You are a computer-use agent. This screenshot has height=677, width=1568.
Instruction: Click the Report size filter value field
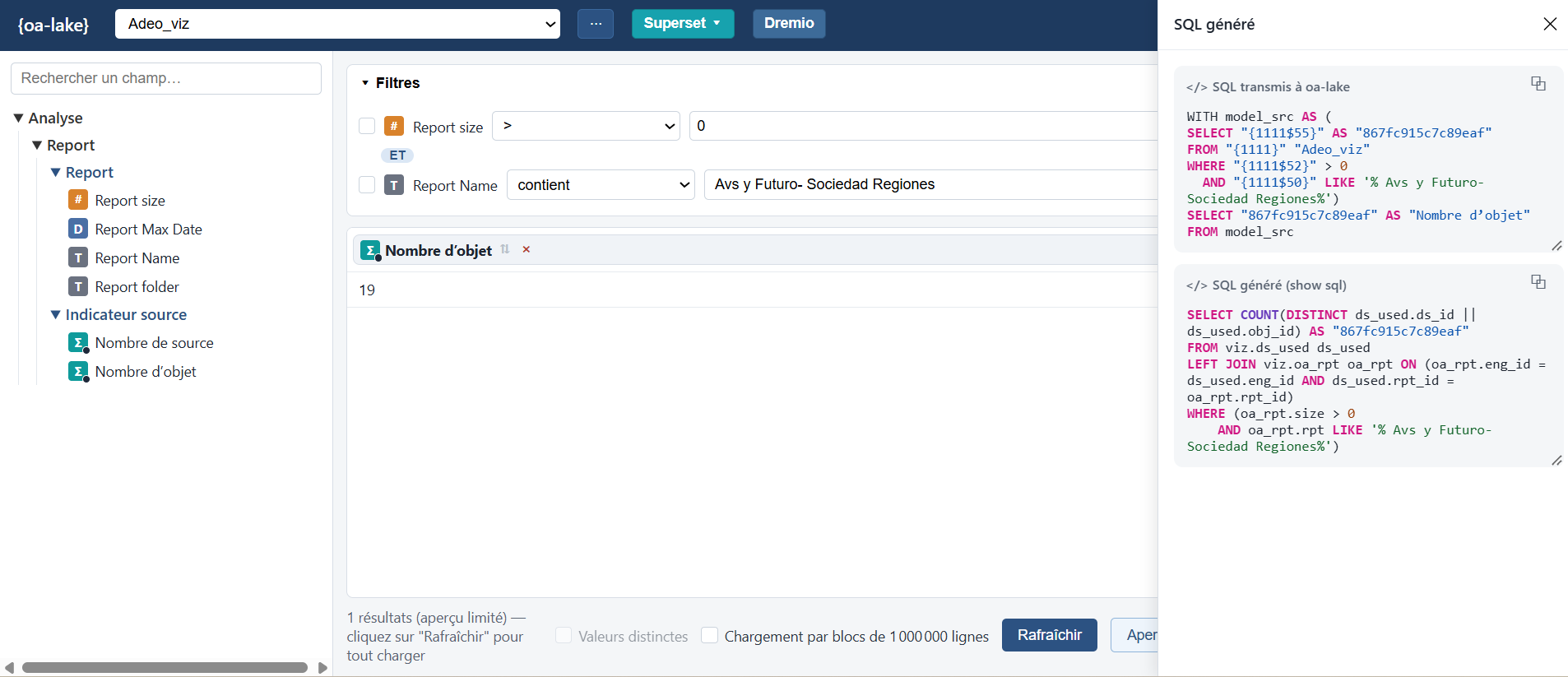click(x=923, y=126)
